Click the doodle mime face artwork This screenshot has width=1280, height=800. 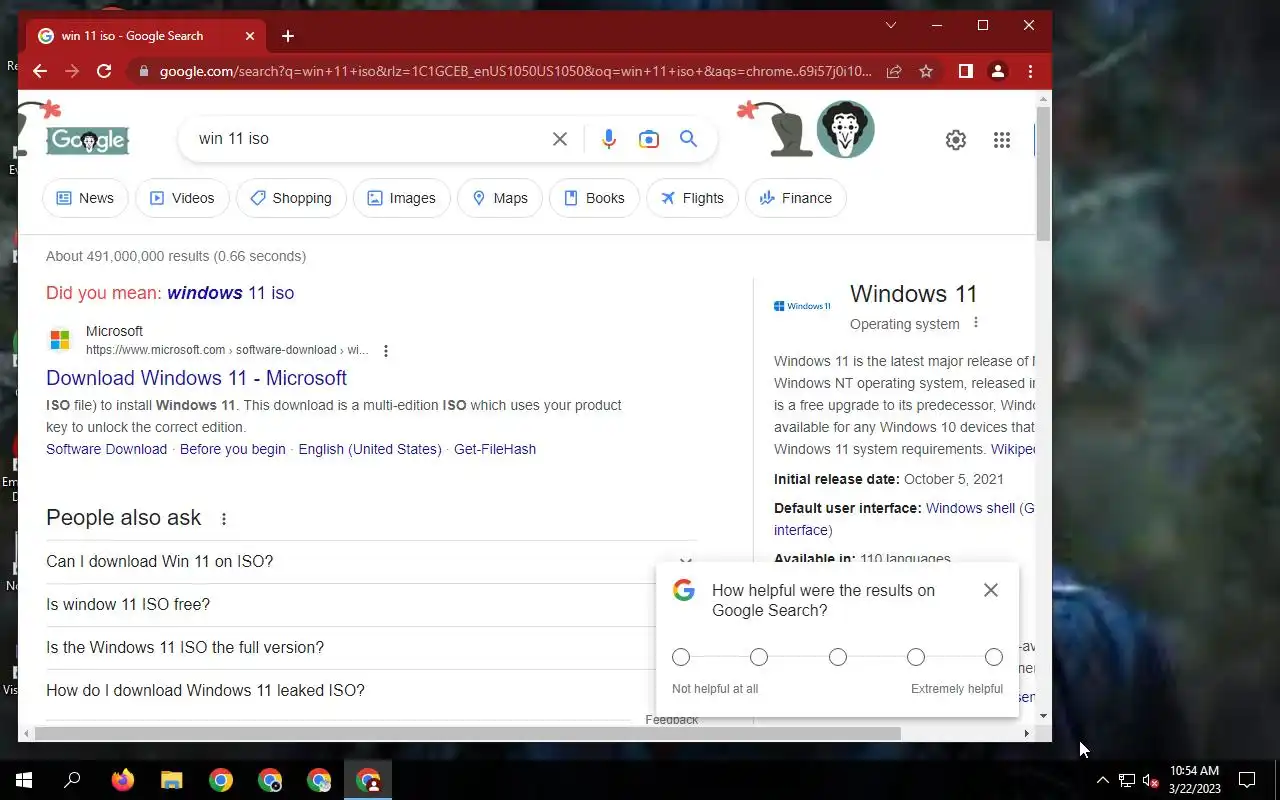tap(845, 130)
